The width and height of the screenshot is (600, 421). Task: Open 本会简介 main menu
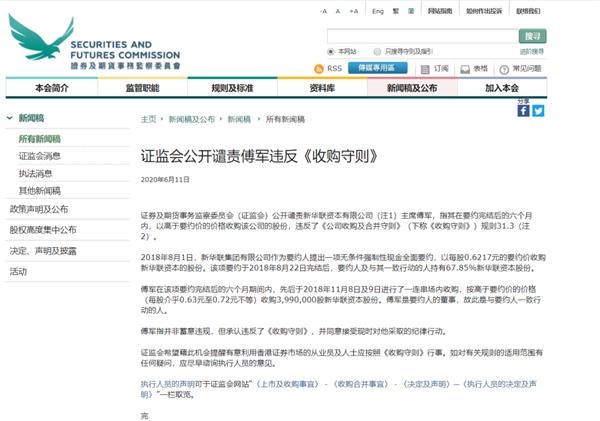click(x=52, y=88)
